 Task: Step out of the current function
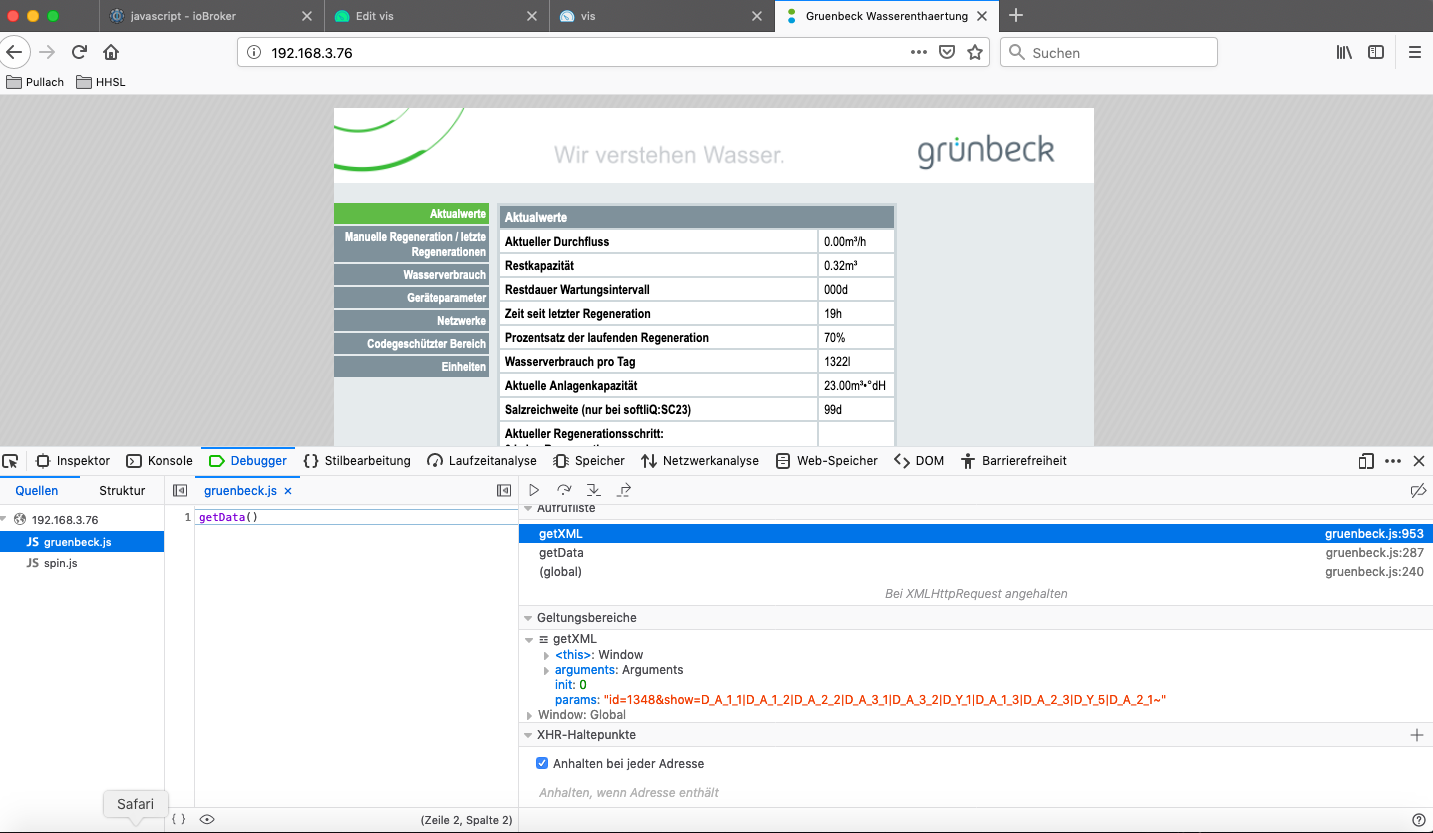(624, 490)
